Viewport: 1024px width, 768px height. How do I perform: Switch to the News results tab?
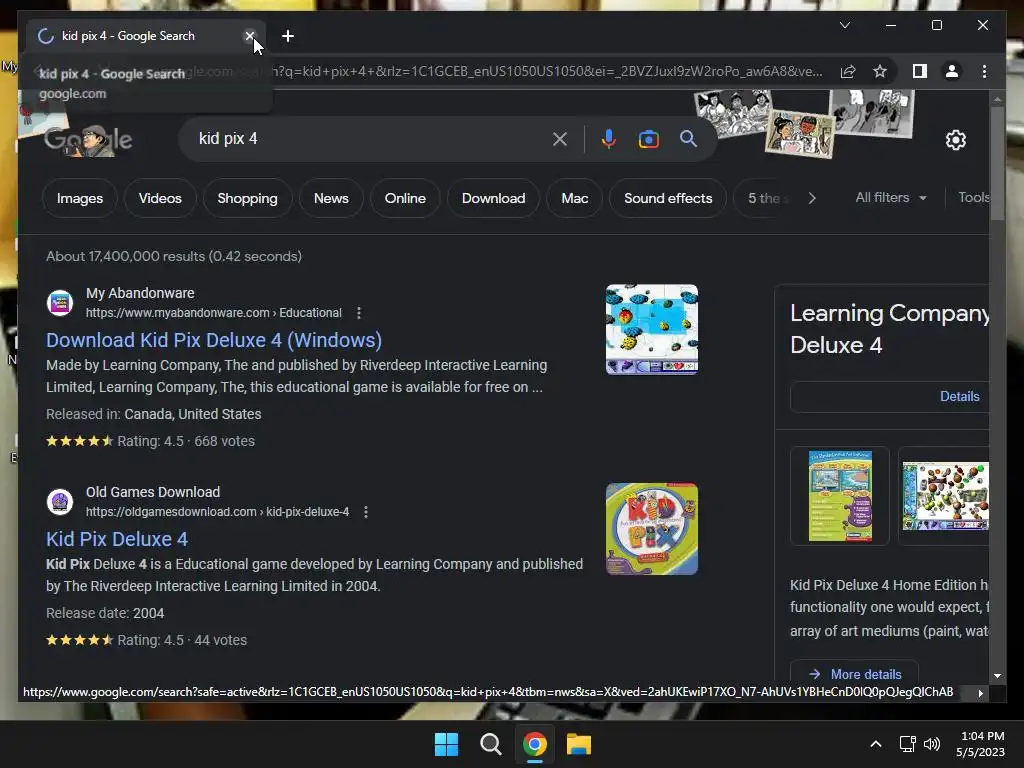331,198
